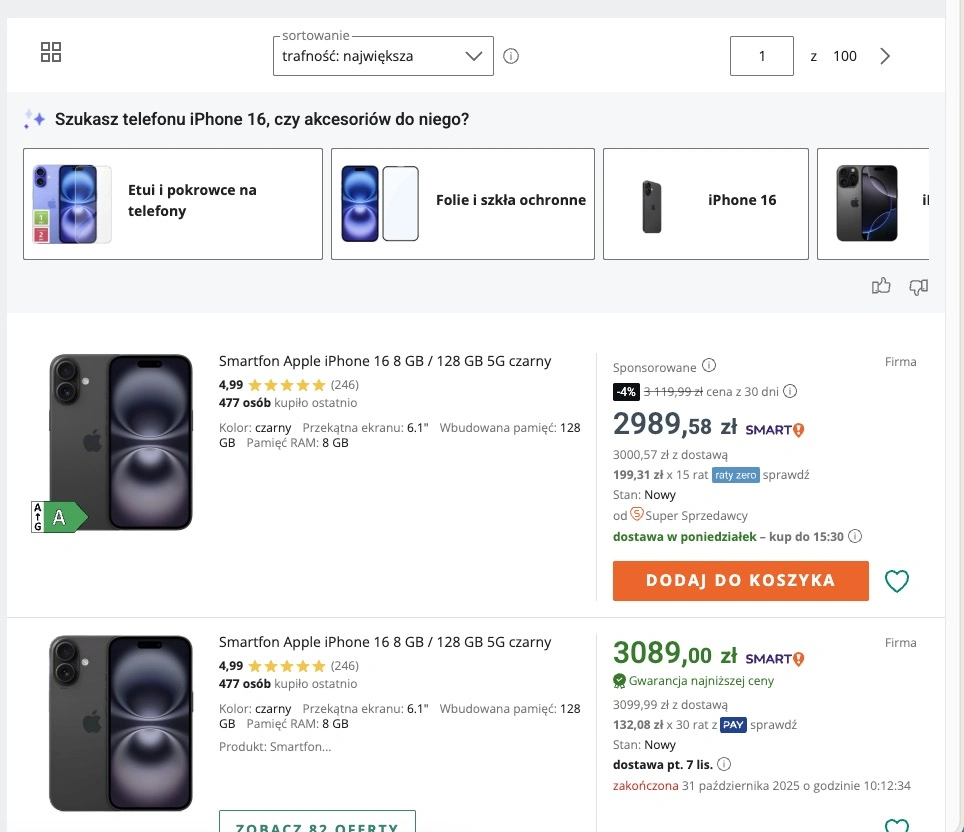Image resolution: width=964 pixels, height=832 pixels.
Task: Open second iPhone 16 product thumbnail
Action: tap(121, 722)
